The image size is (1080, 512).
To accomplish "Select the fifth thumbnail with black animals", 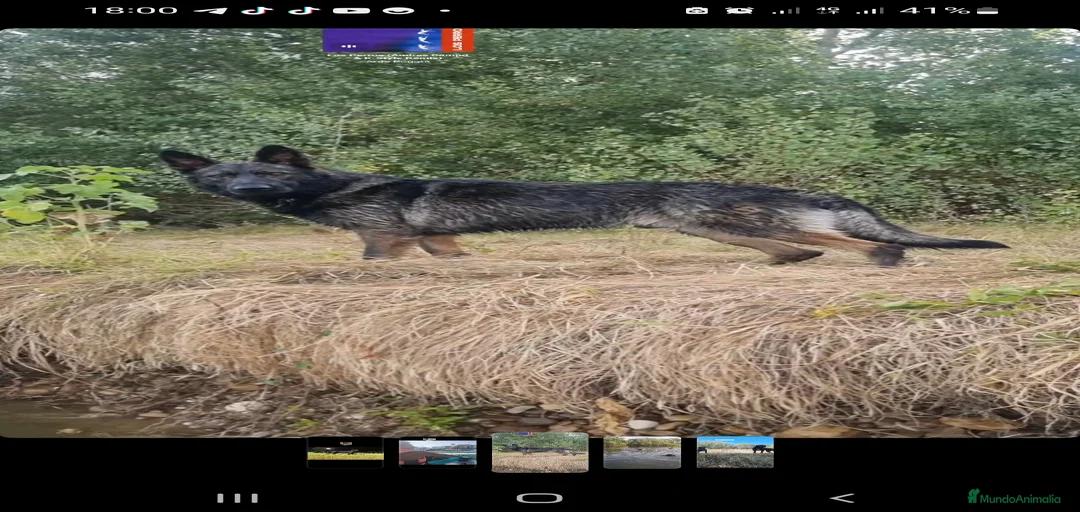I will (x=735, y=452).
